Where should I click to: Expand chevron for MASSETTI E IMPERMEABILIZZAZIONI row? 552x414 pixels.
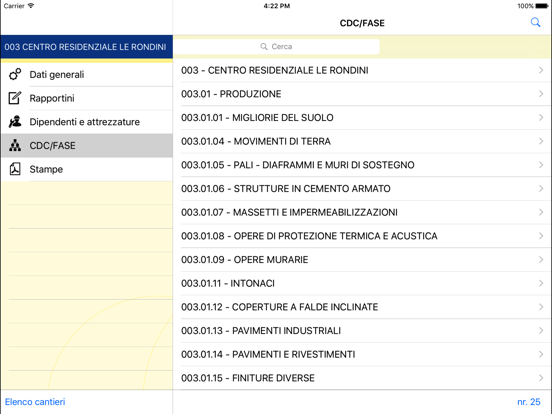pos(541,212)
